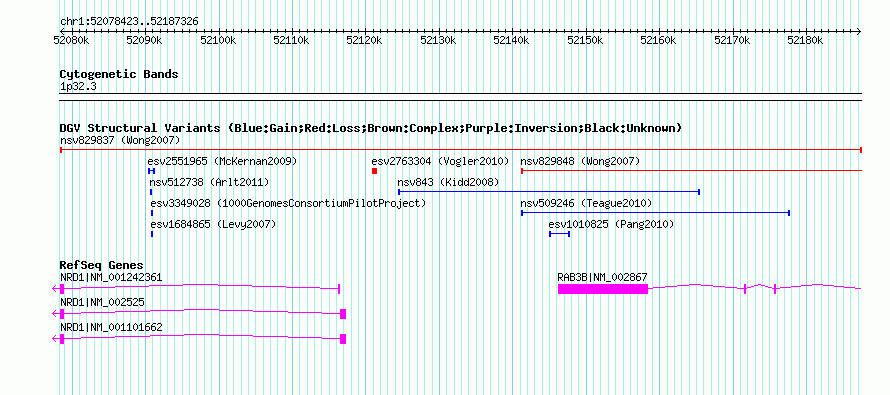Click the nsv829848 (Wong2007) label
The width and height of the screenshot is (890, 395).
580,161
